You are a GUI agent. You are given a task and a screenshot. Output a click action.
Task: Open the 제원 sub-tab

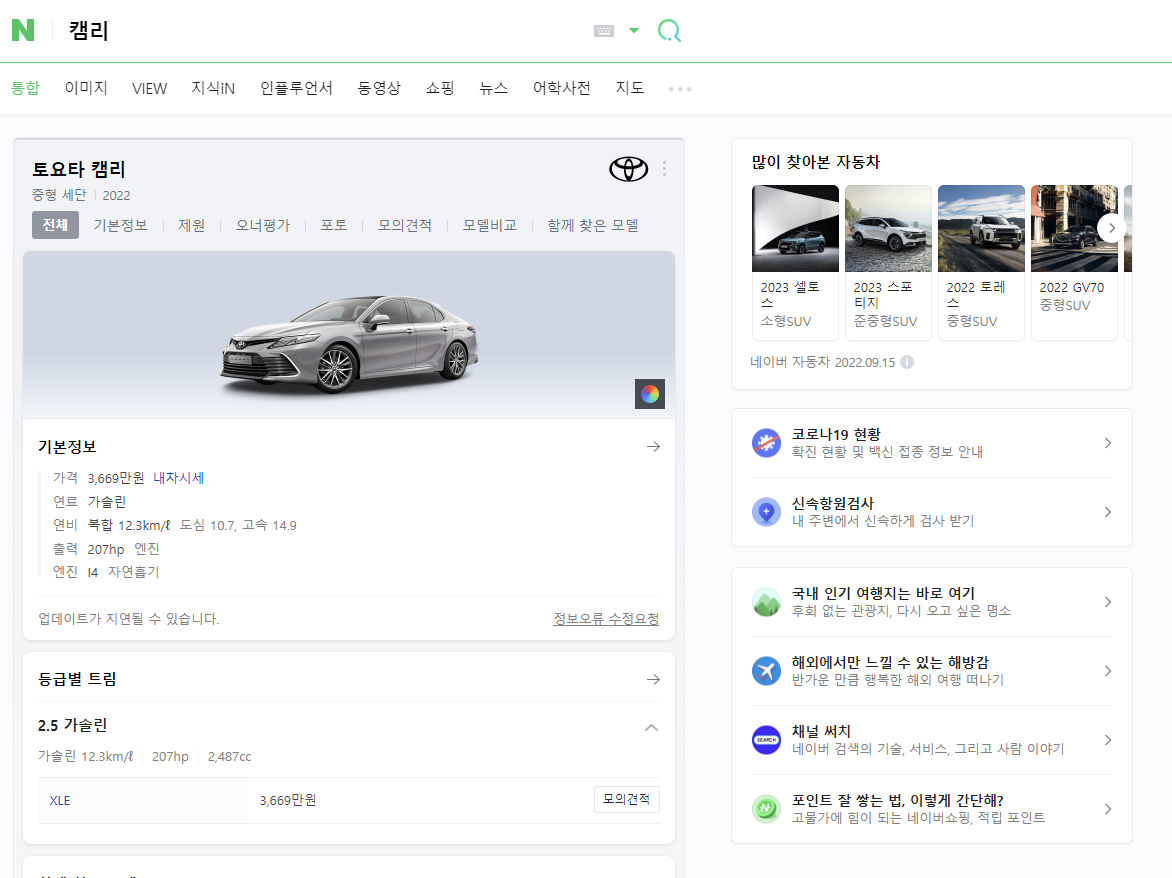click(191, 225)
